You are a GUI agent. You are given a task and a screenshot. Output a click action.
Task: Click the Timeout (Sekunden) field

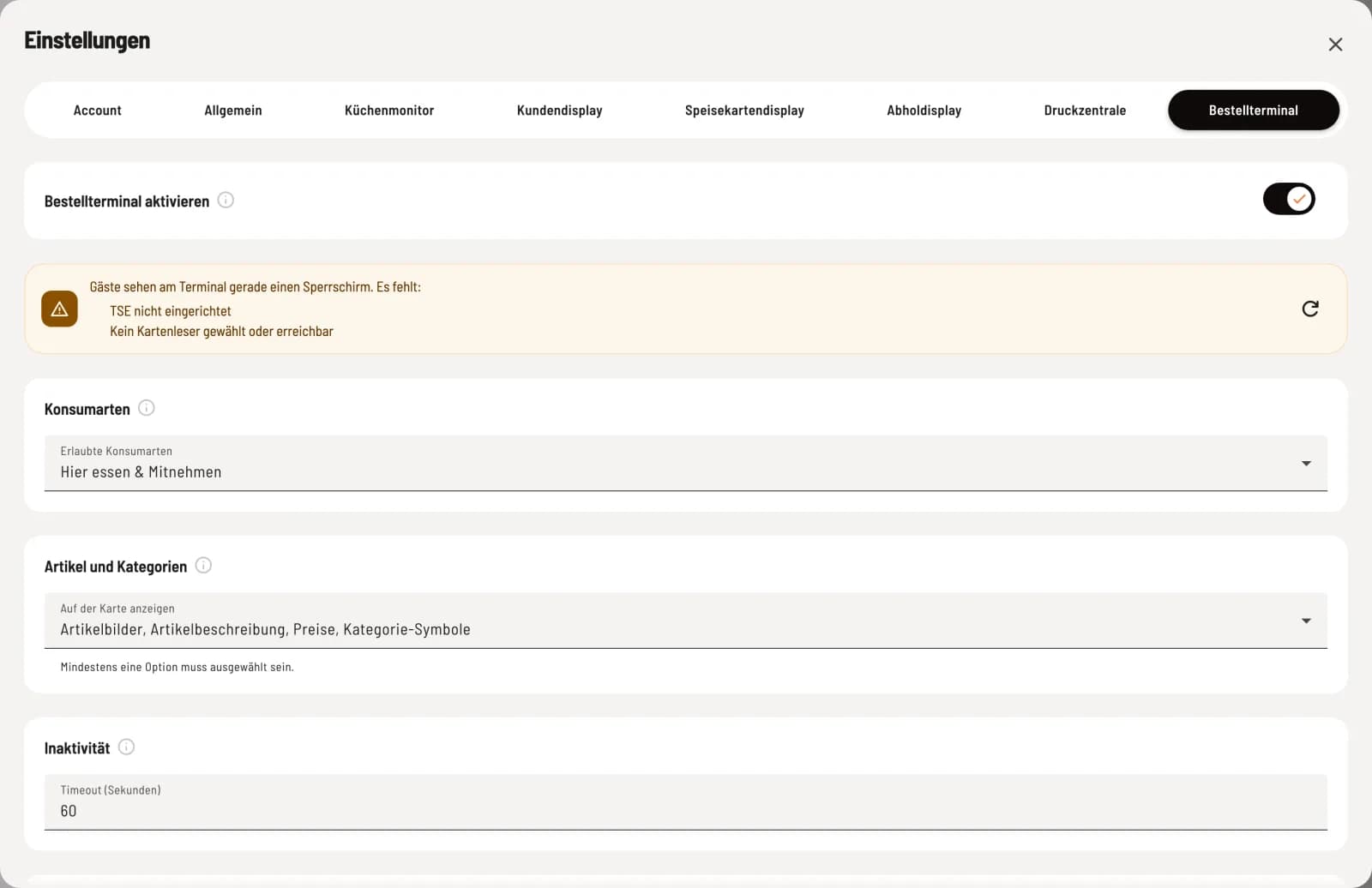coord(686,802)
